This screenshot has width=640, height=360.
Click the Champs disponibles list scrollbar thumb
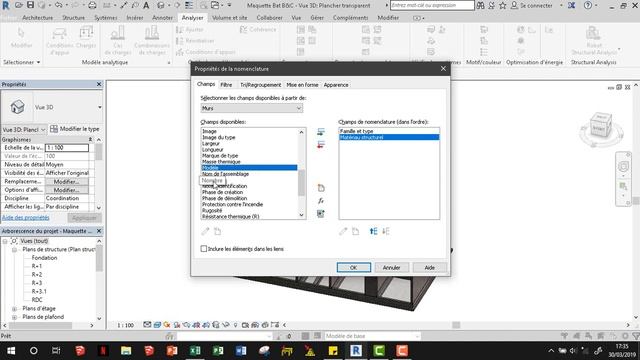tap(301, 182)
